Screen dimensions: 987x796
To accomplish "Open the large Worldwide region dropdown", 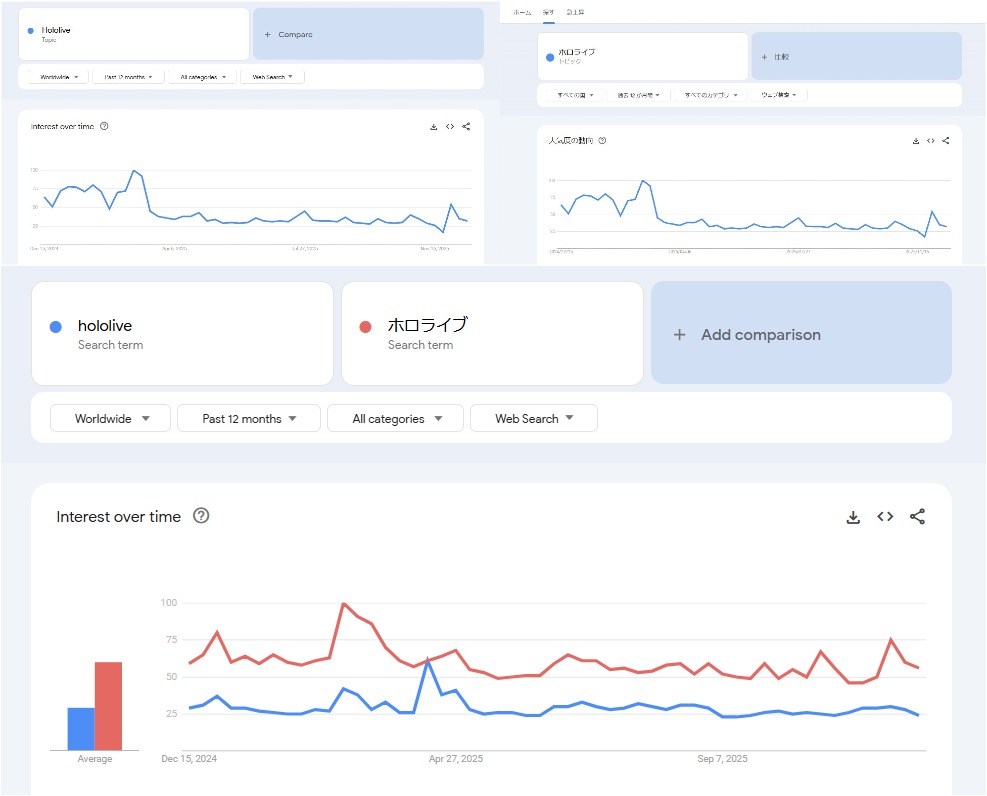I will [110, 418].
